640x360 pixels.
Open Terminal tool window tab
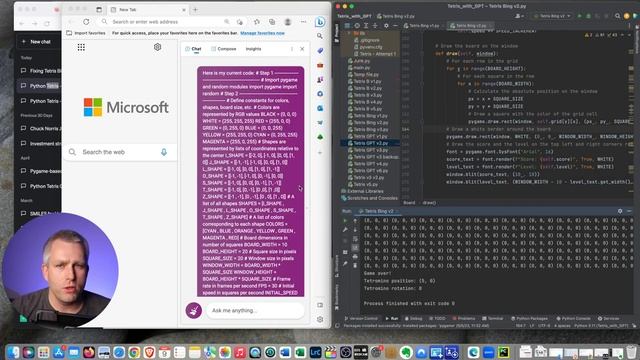(x=493, y=318)
